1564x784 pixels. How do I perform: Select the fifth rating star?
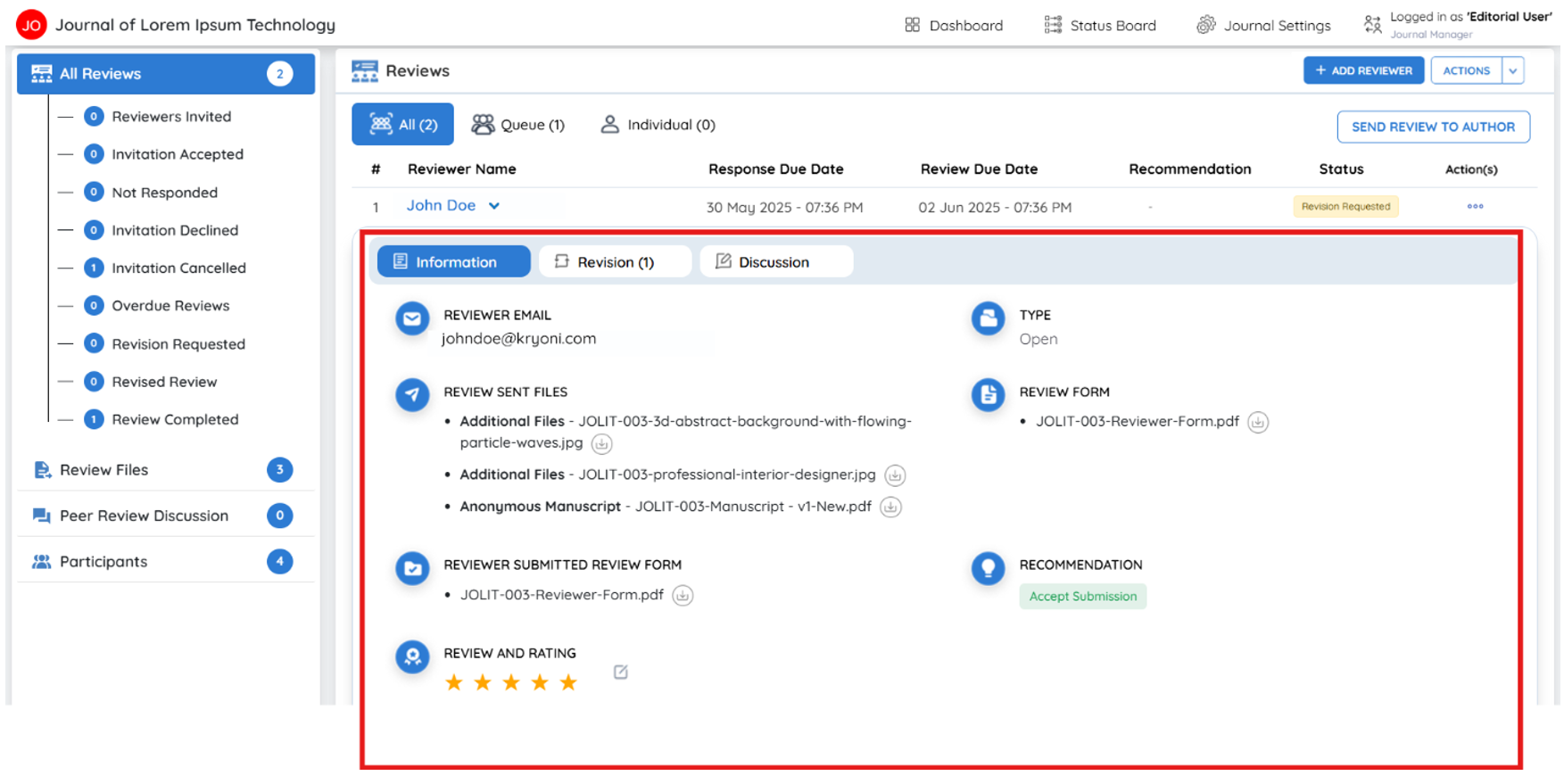(568, 683)
